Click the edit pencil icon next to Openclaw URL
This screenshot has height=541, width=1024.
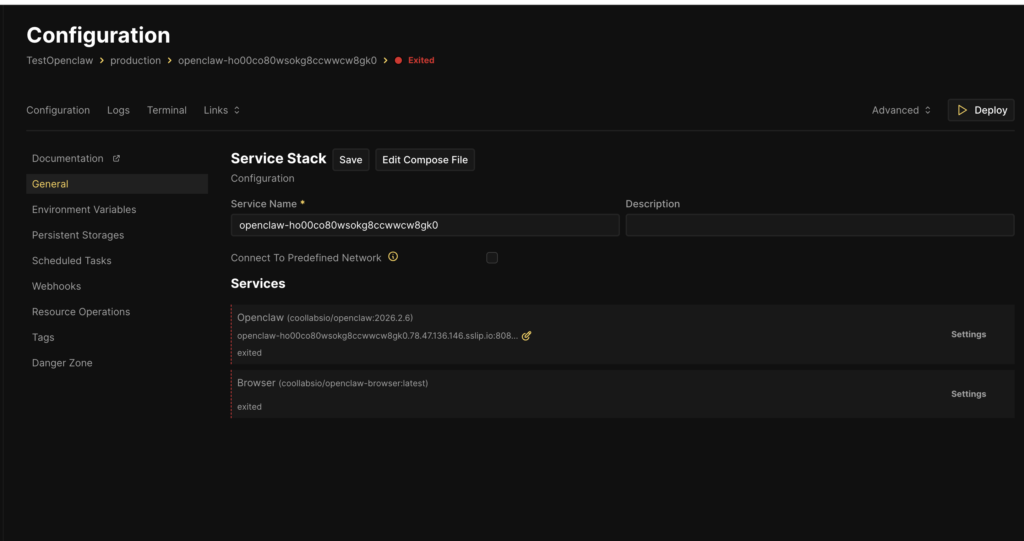(527, 336)
